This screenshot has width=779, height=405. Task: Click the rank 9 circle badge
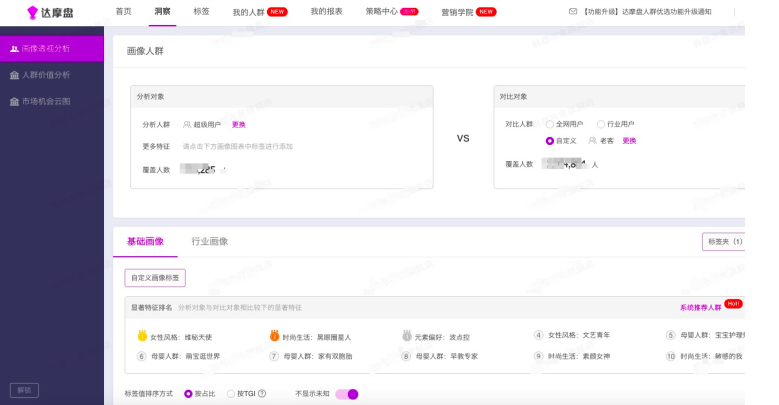click(x=539, y=356)
